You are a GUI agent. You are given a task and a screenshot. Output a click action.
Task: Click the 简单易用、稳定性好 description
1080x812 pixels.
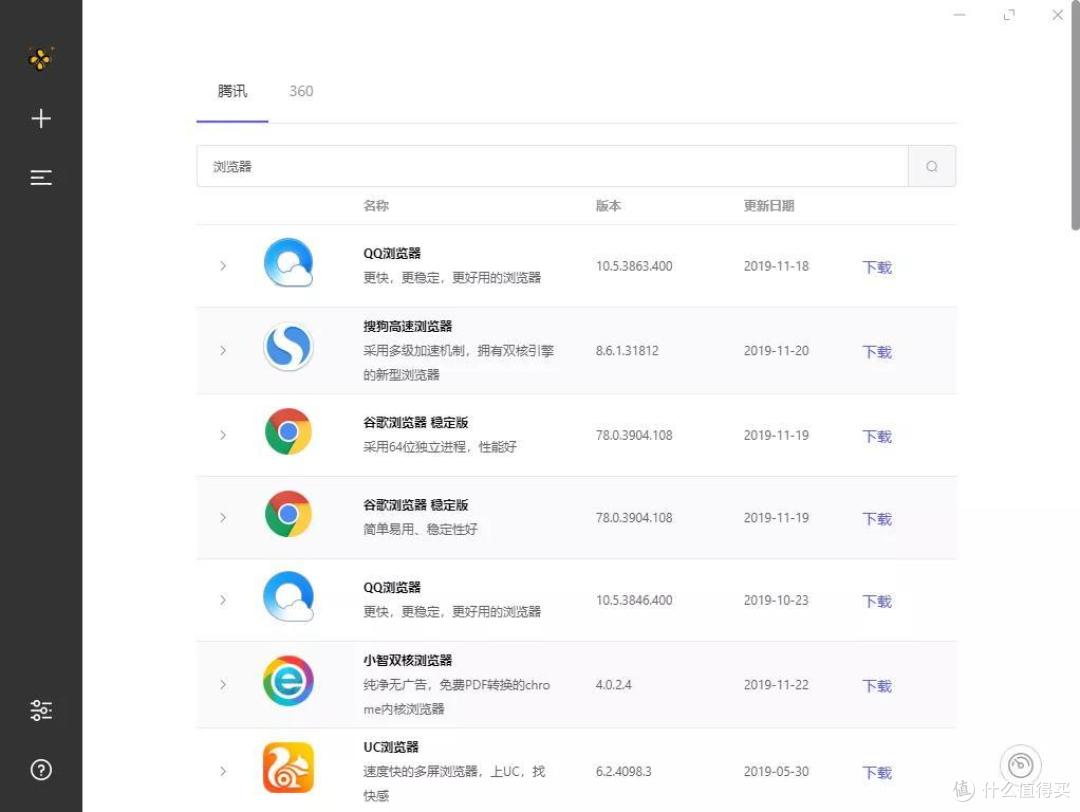[x=420, y=529]
